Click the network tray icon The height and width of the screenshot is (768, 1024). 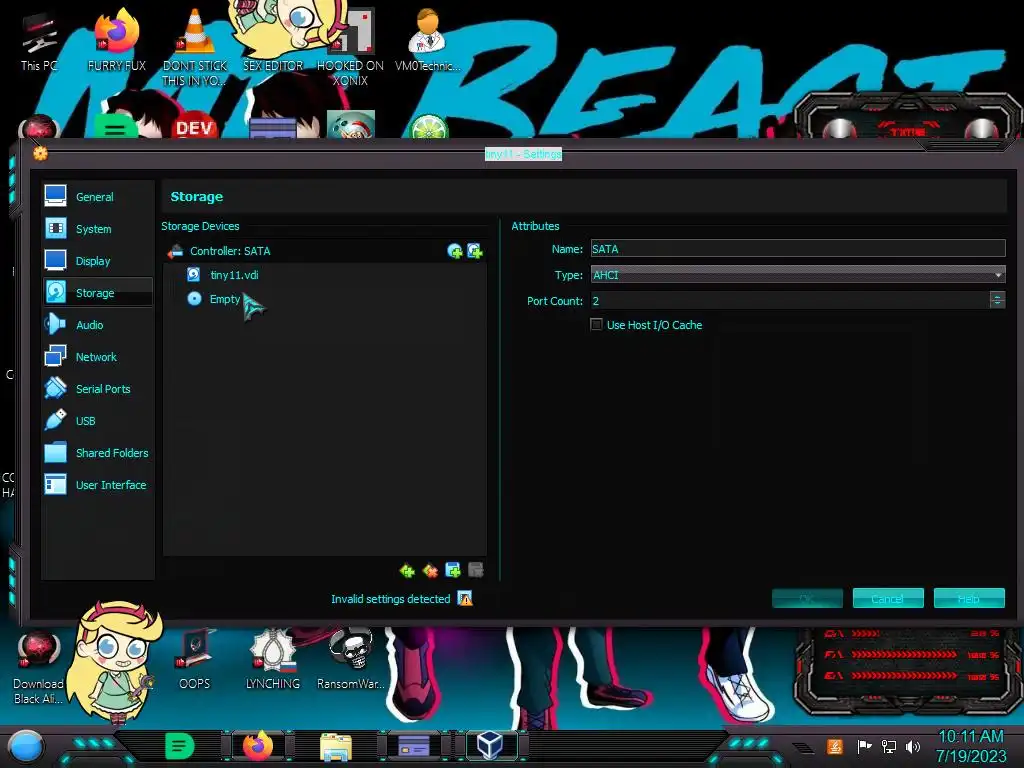(889, 746)
